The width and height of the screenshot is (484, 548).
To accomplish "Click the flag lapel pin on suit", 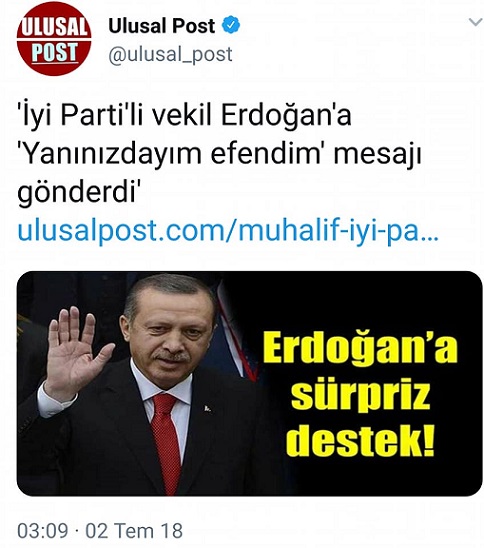I will 207,408.
